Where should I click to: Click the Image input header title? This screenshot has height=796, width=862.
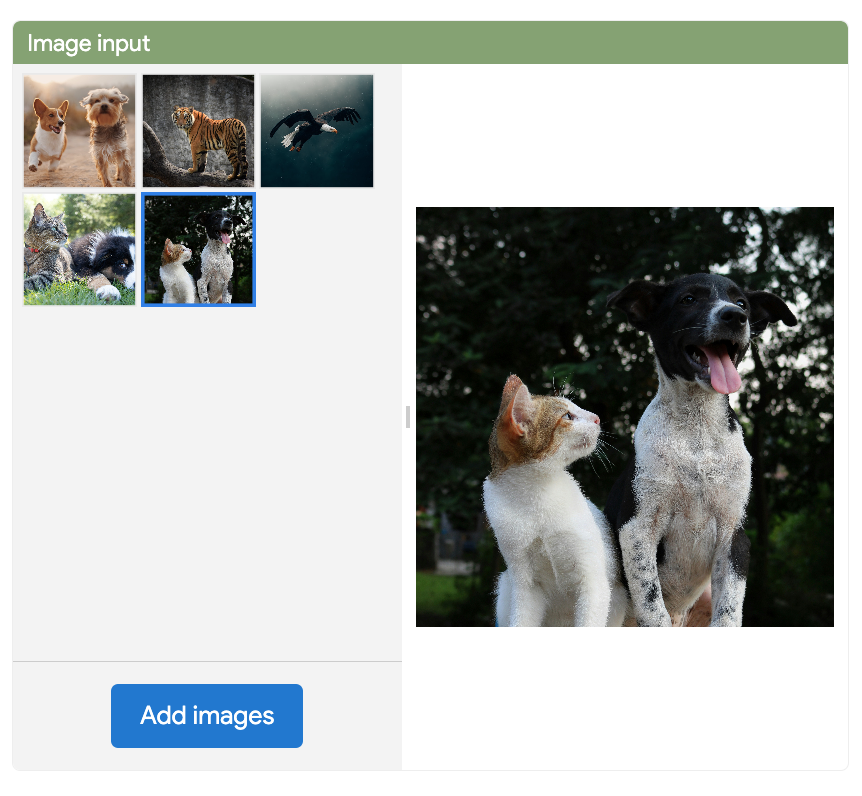pyautogui.click(x=89, y=43)
